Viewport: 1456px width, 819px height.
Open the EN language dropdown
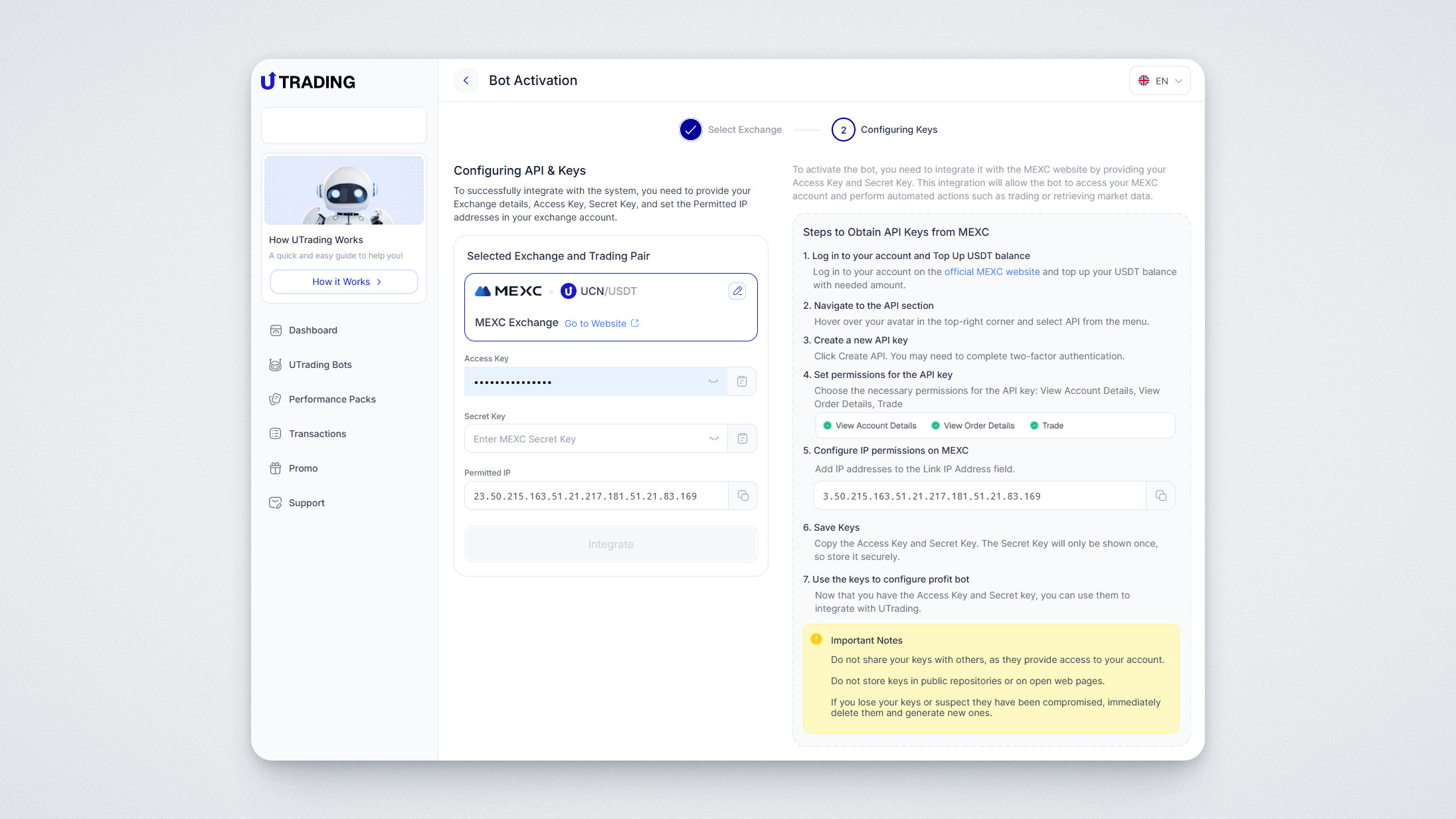[x=1160, y=80]
